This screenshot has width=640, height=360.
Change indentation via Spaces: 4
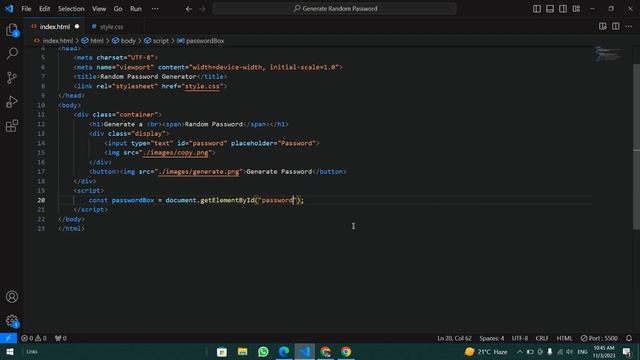point(491,338)
